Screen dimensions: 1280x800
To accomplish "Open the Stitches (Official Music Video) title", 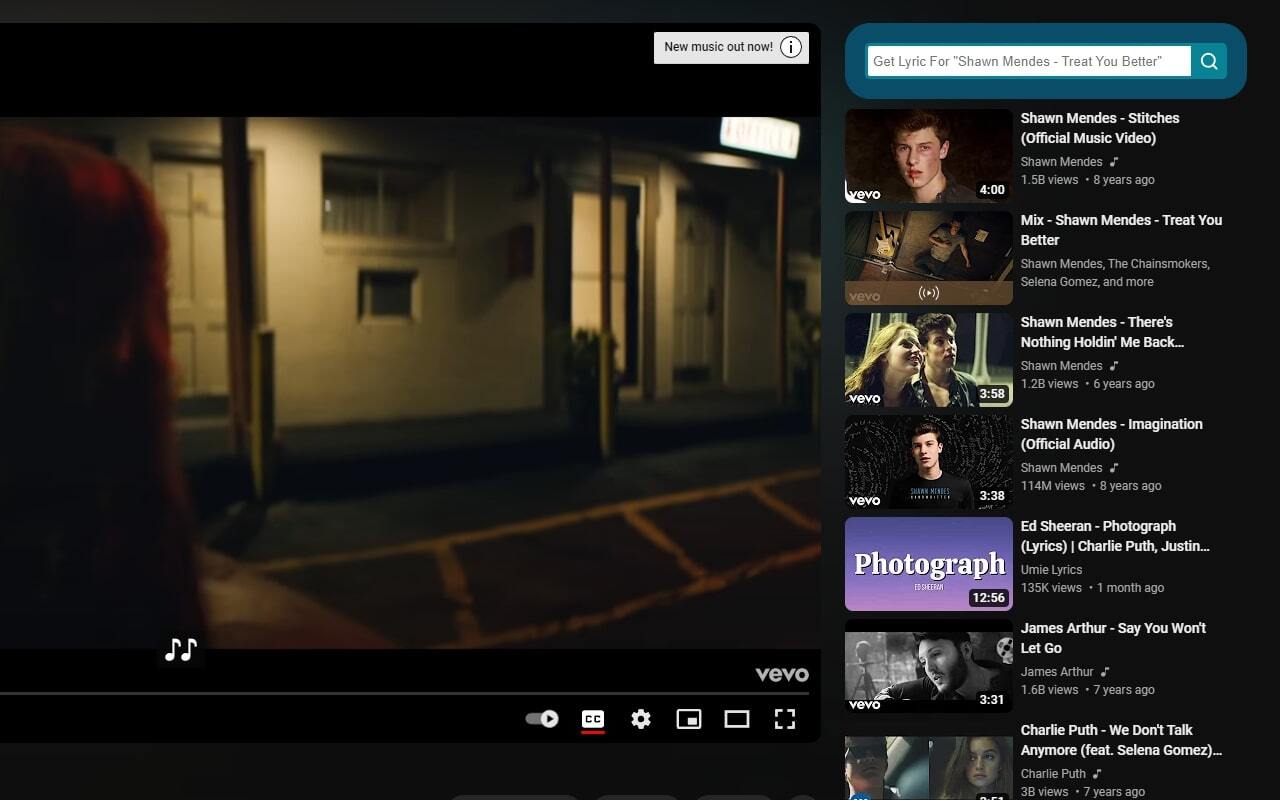I will 1100,128.
